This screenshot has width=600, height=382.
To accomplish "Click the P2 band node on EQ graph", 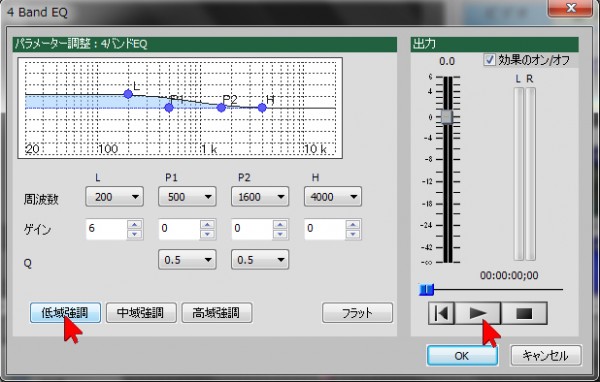I will [221, 108].
